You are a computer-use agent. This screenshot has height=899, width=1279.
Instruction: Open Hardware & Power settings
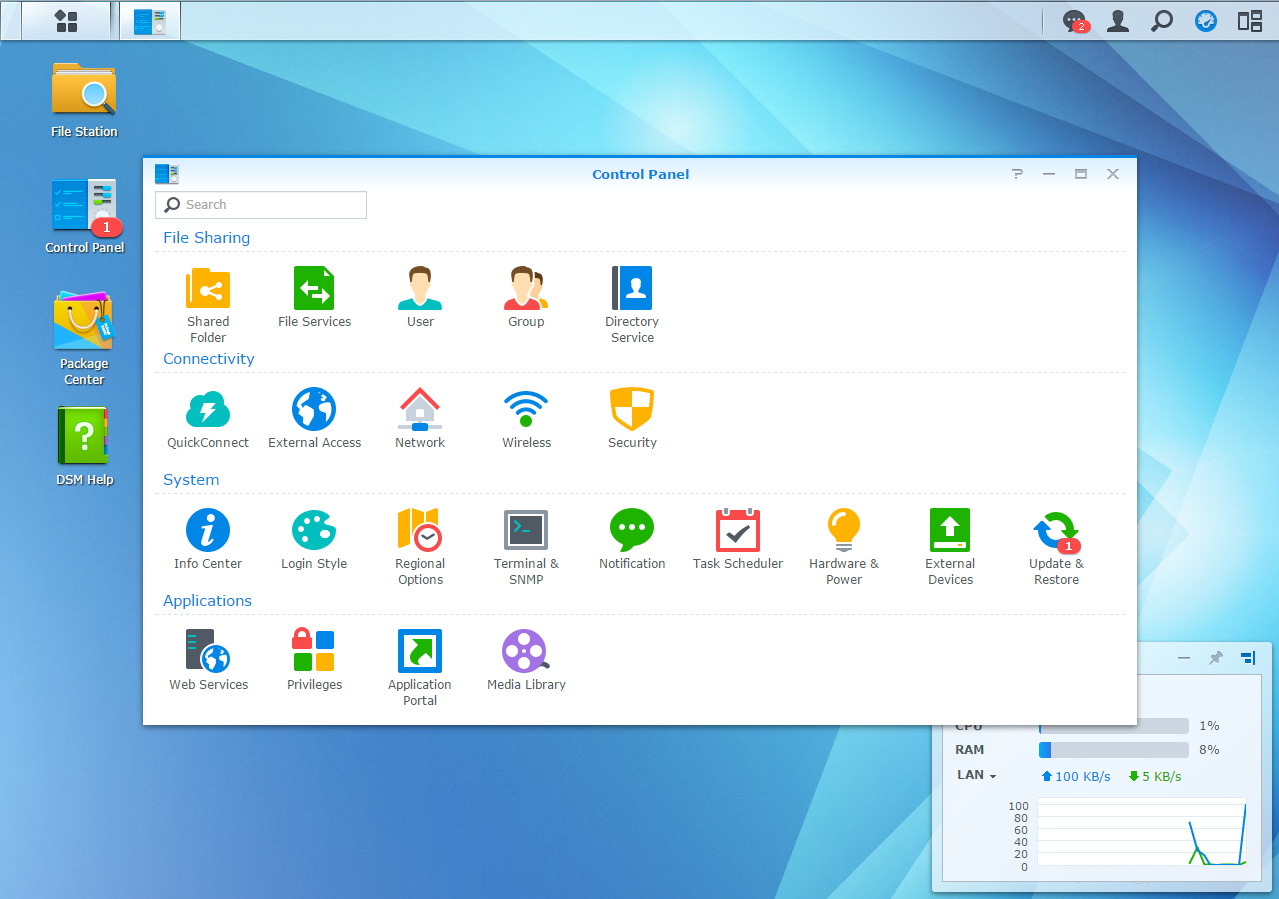click(x=844, y=530)
